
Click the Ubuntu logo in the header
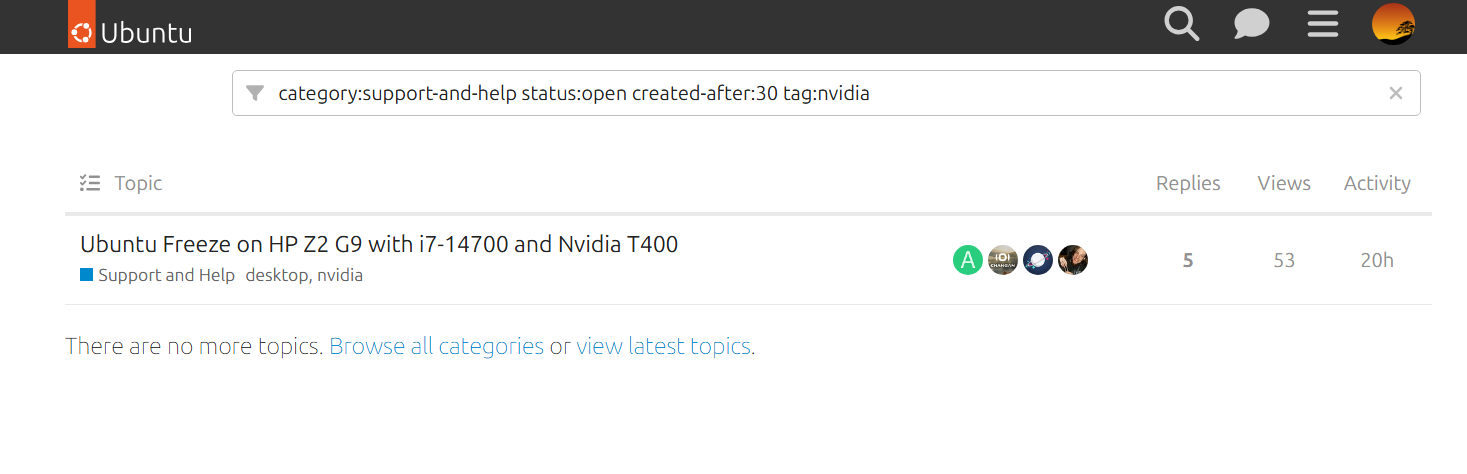point(130,29)
